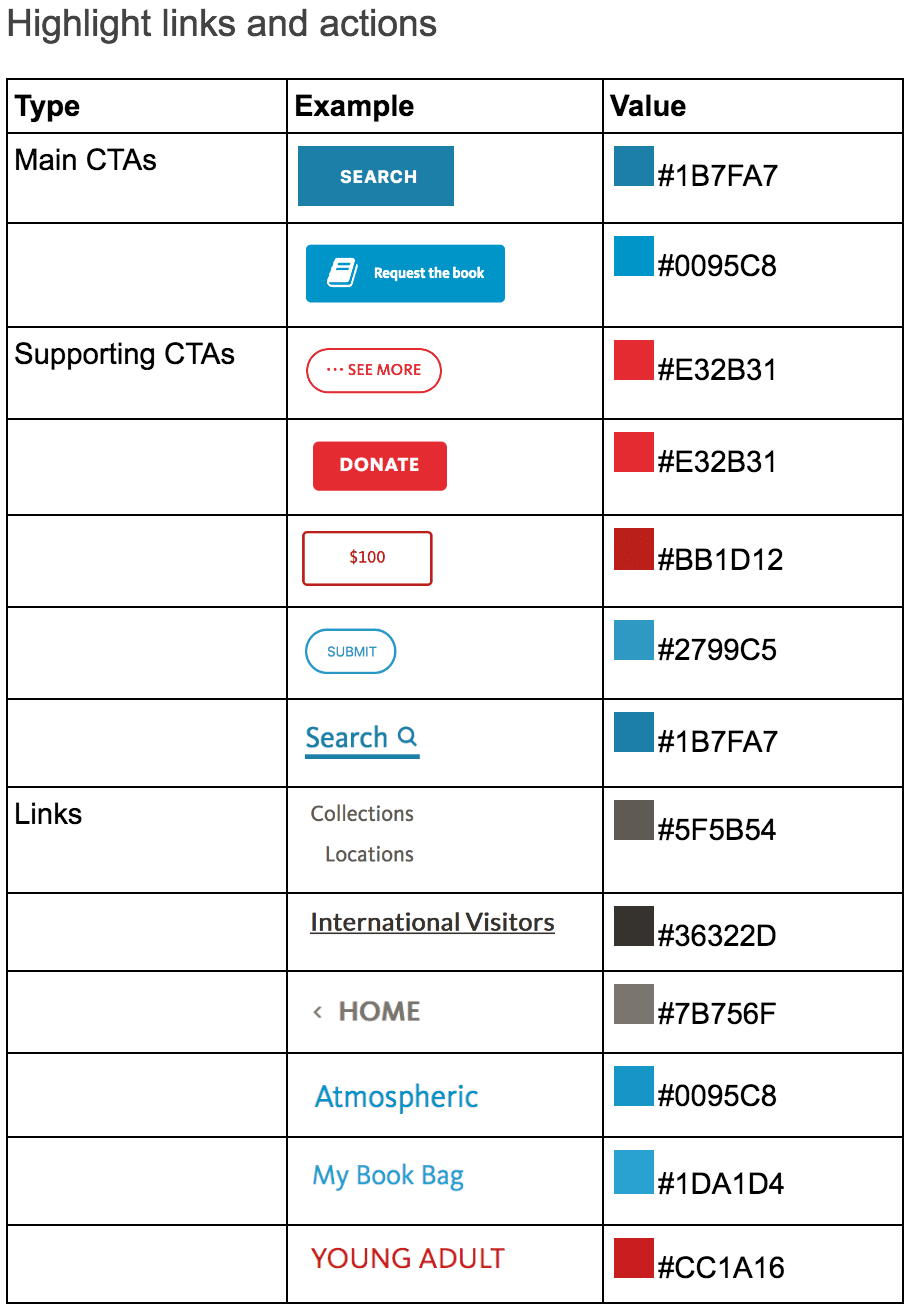Click the dark red #BB1D12 swatch
Image resolution: width=916 pixels, height=1312 pixels.
[x=634, y=549]
